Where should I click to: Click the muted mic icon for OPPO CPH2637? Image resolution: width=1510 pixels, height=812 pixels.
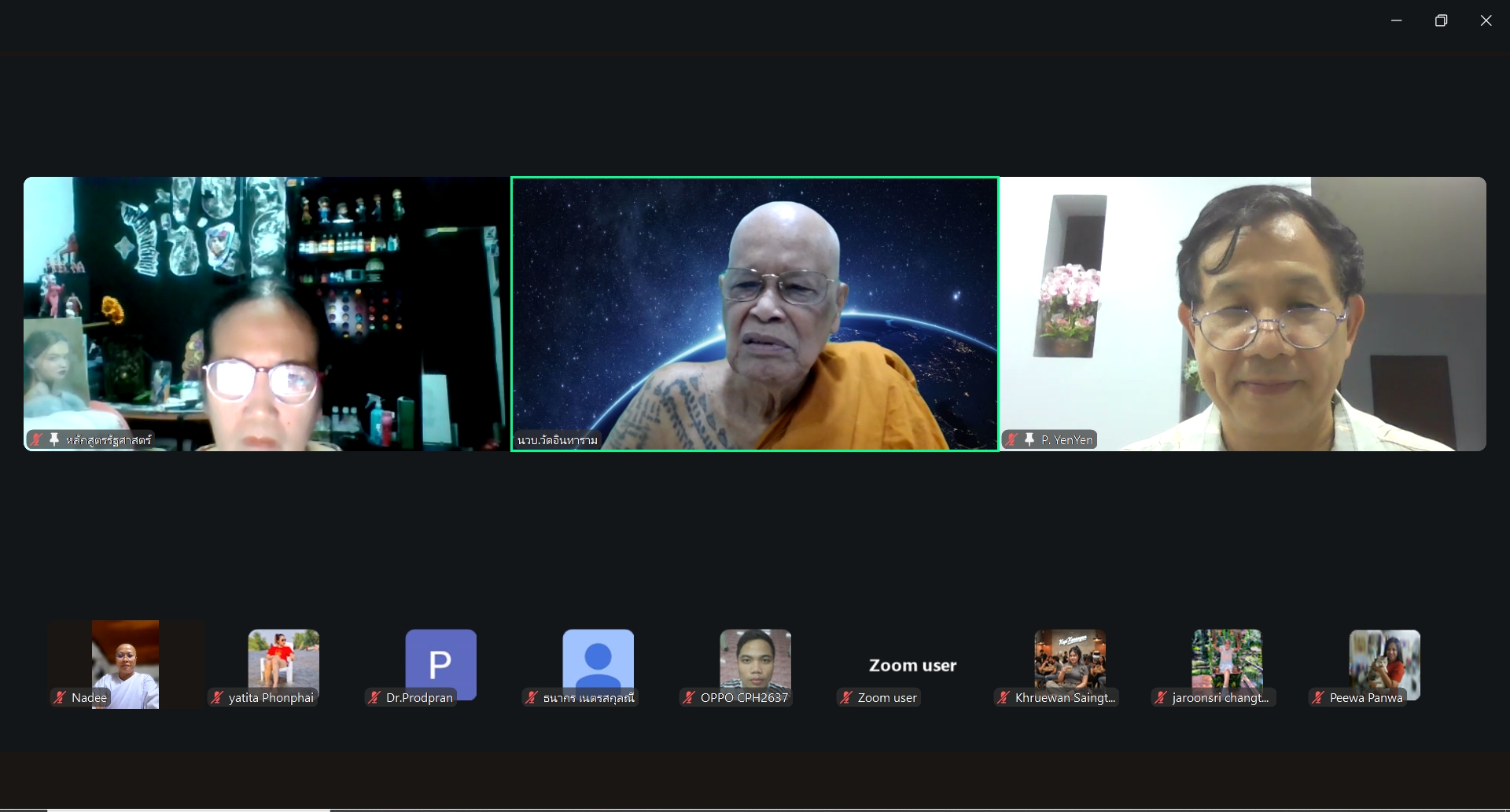tap(689, 698)
